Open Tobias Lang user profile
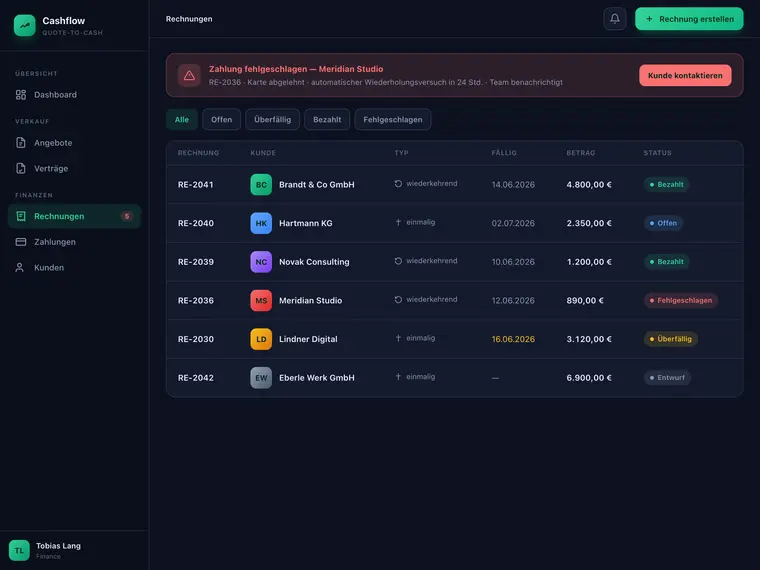 pos(74,551)
